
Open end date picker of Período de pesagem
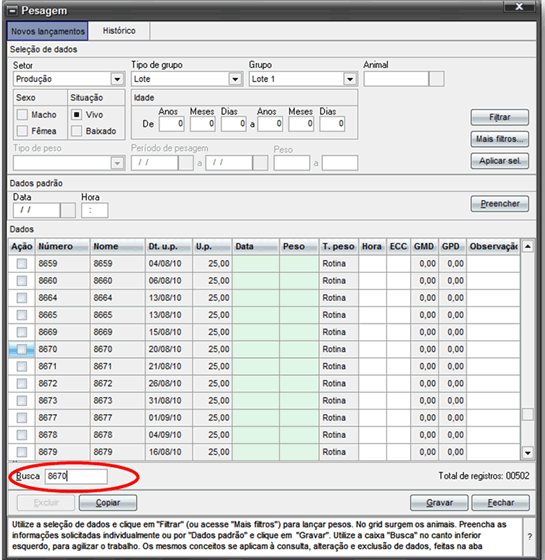pos(260,163)
